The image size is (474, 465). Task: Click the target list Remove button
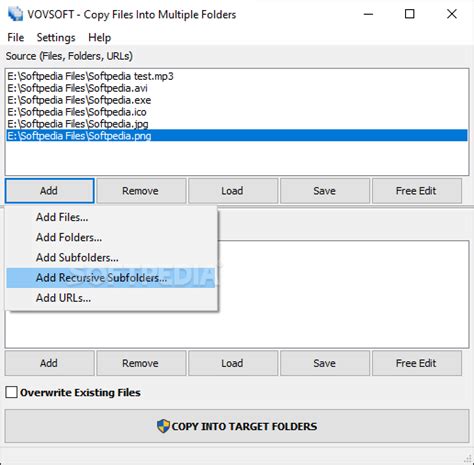141,363
